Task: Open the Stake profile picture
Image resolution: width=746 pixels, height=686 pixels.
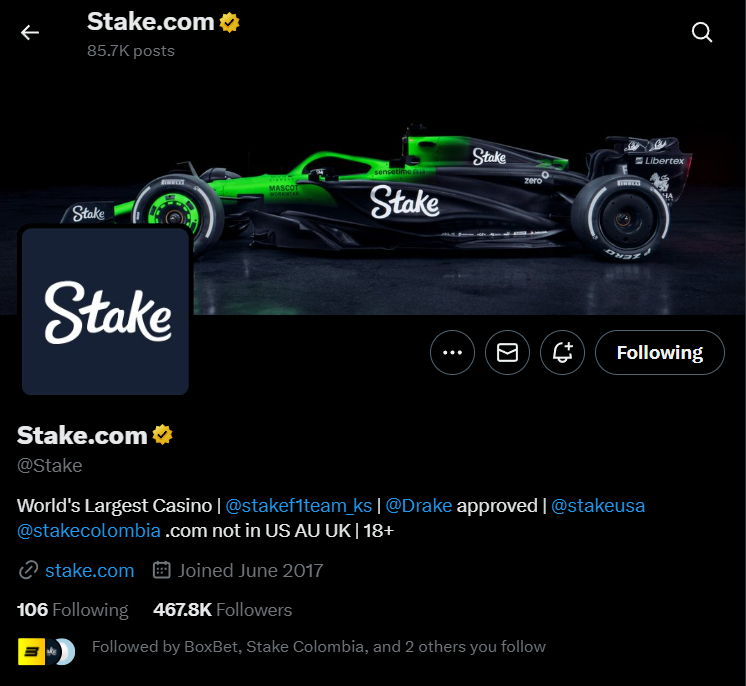Action: [105, 311]
